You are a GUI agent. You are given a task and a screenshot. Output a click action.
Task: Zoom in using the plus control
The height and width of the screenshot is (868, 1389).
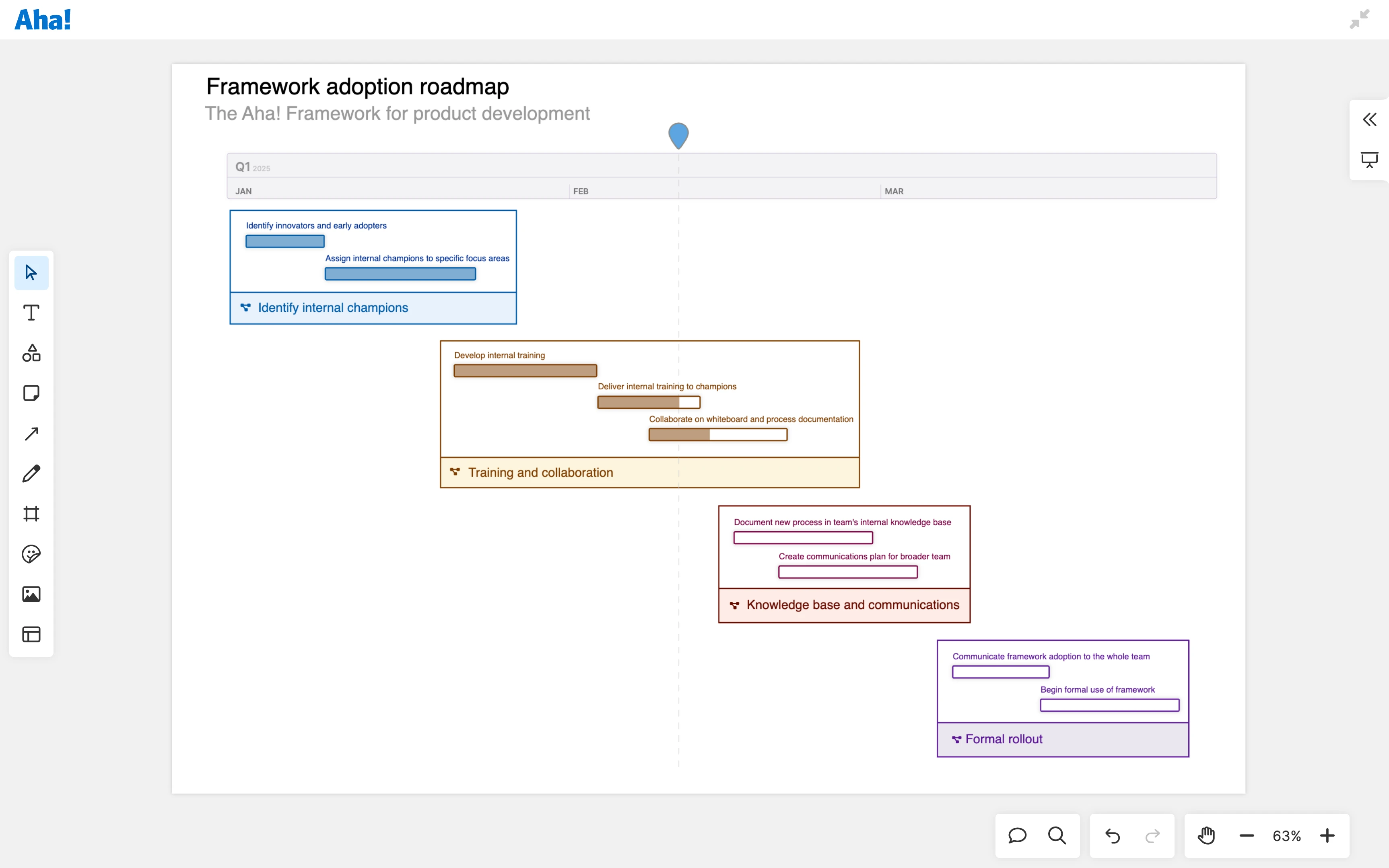point(1327,836)
